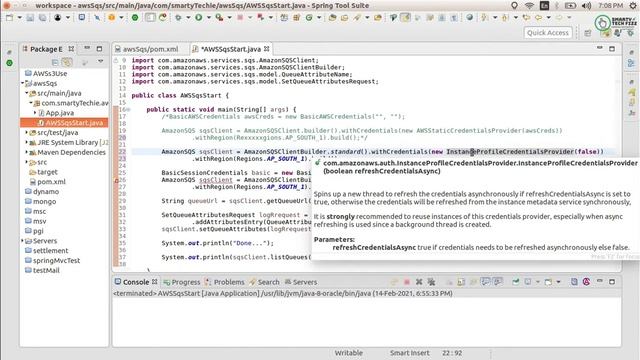
Task: Click the Remove Launch X icon in Console
Action: coord(419,282)
